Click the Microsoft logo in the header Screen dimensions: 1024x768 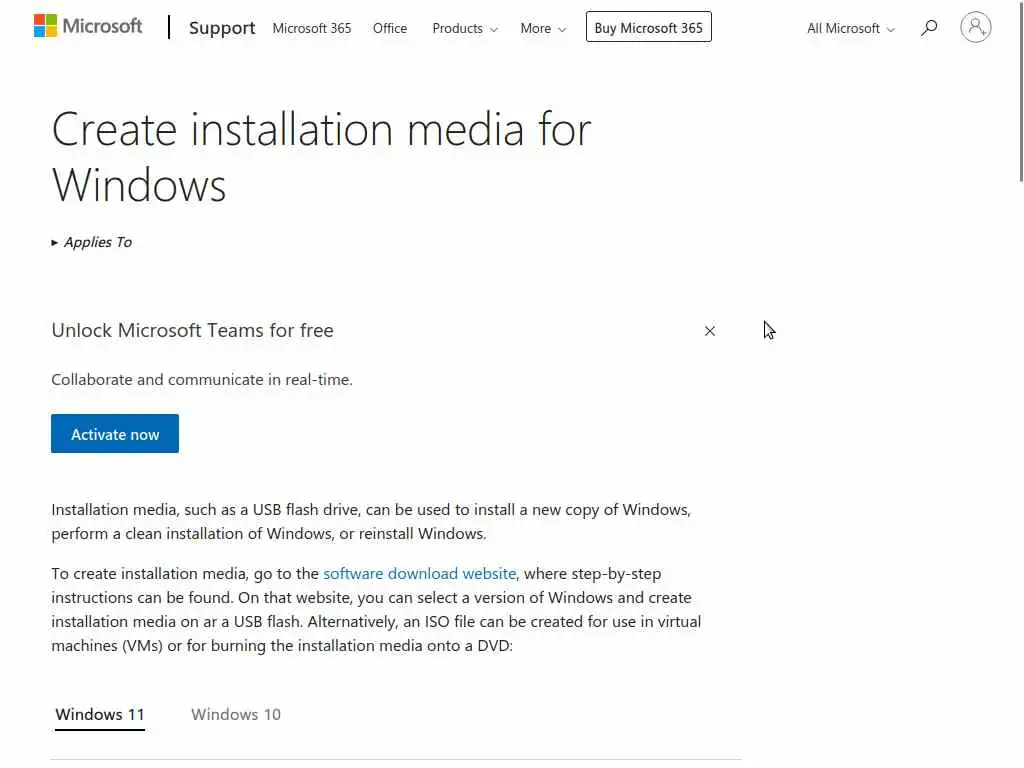click(x=88, y=26)
